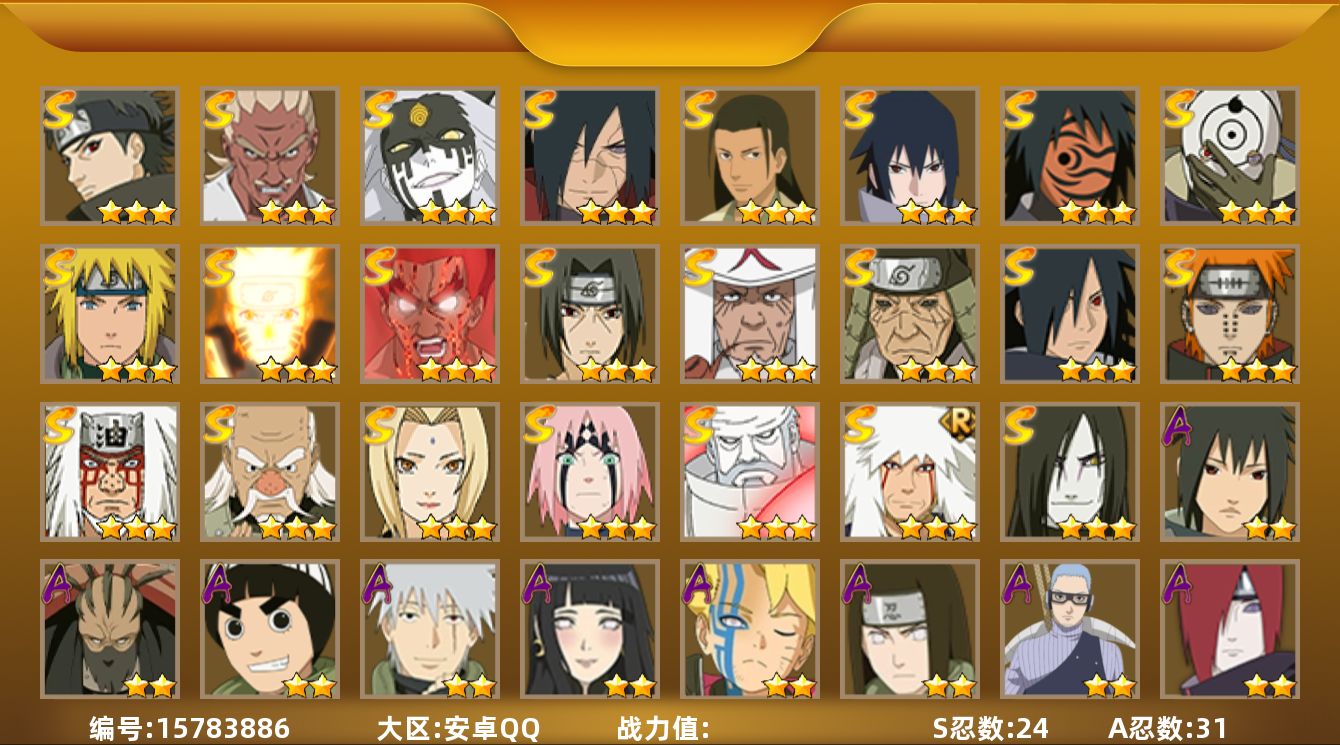This screenshot has width=1340, height=745.
Task: Select the red-haired Nagato A-rank portrait
Action: tap(1230, 629)
